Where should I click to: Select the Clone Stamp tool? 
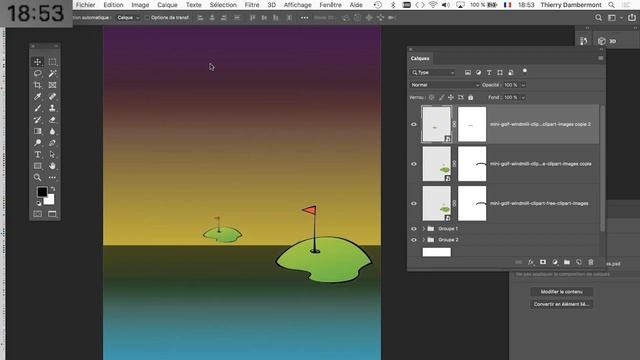coord(52,108)
